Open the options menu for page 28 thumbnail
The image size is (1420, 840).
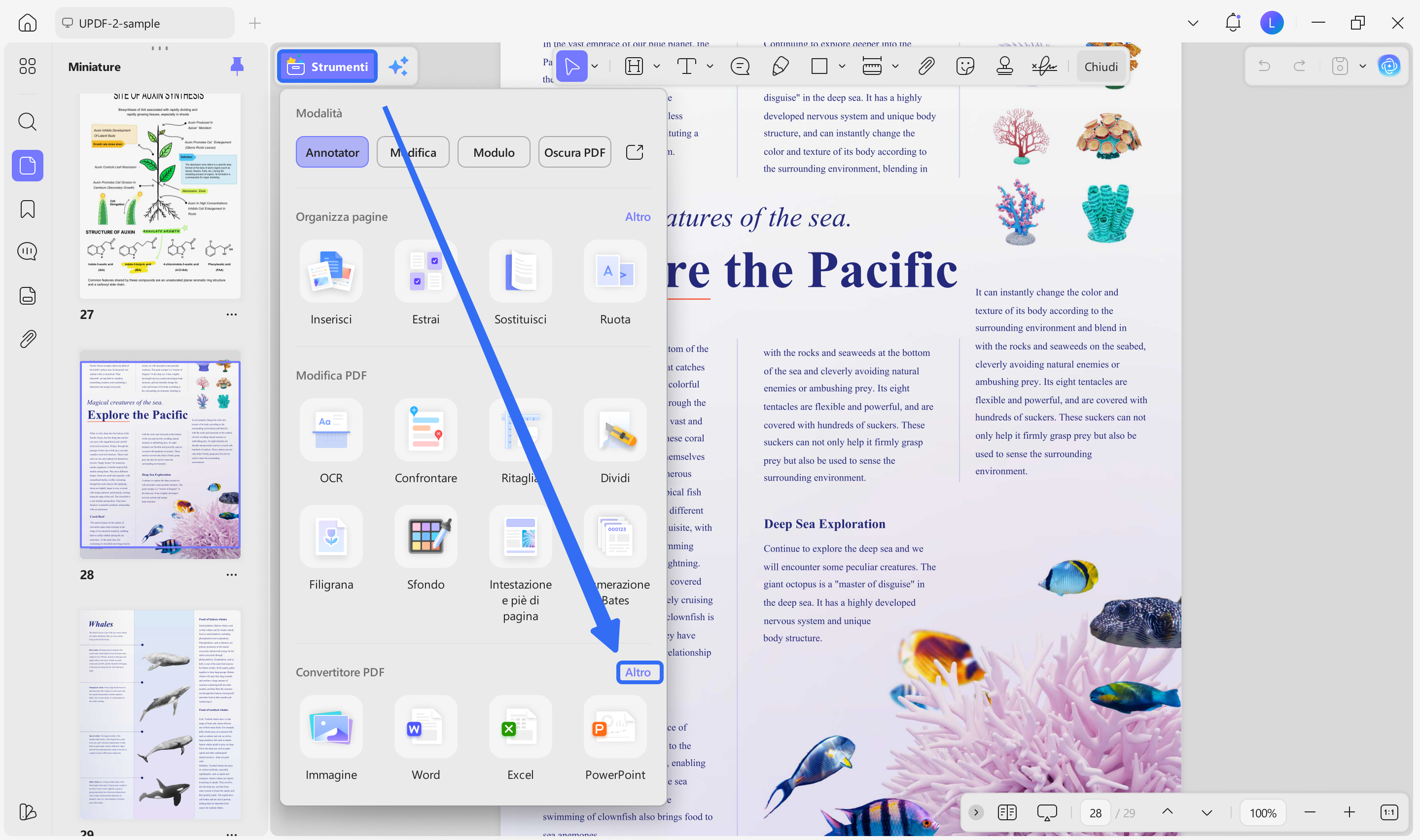pyautogui.click(x=231, y=574)
